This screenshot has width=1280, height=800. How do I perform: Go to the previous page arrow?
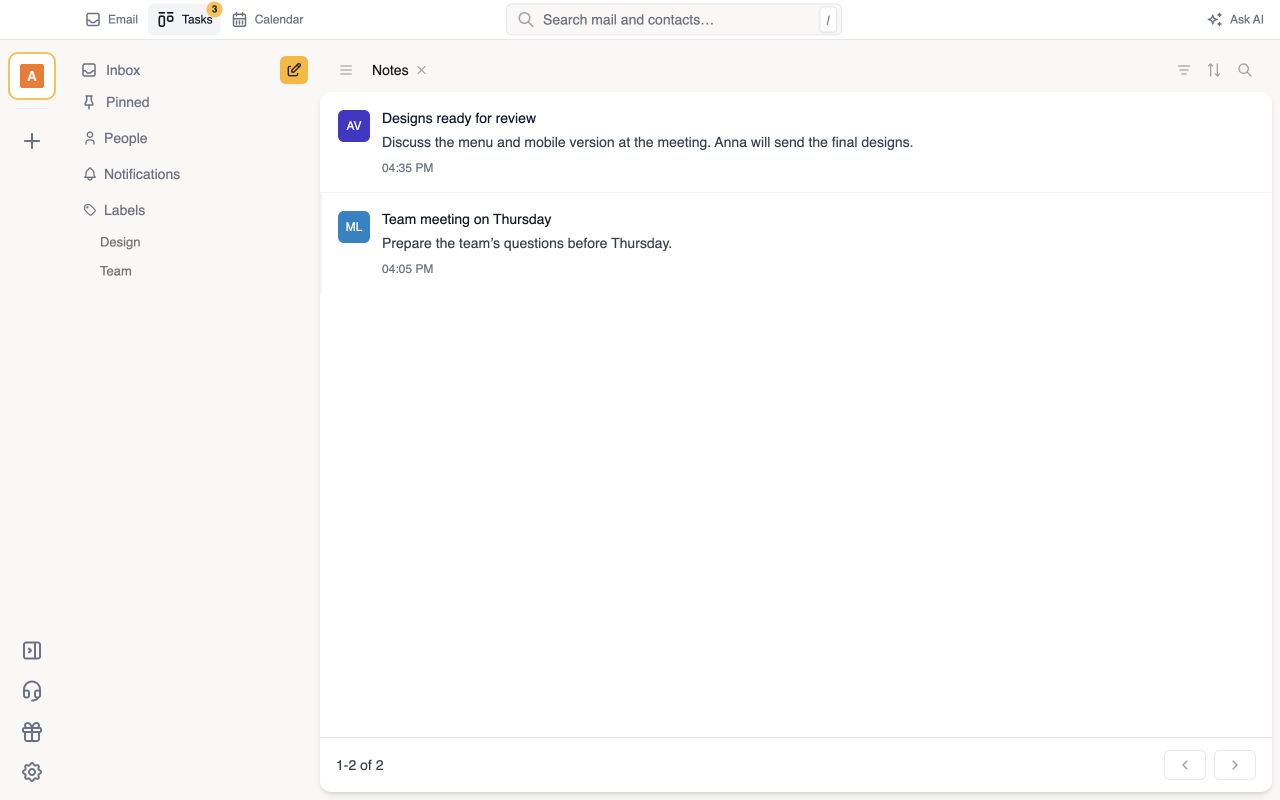point(1185,765)
